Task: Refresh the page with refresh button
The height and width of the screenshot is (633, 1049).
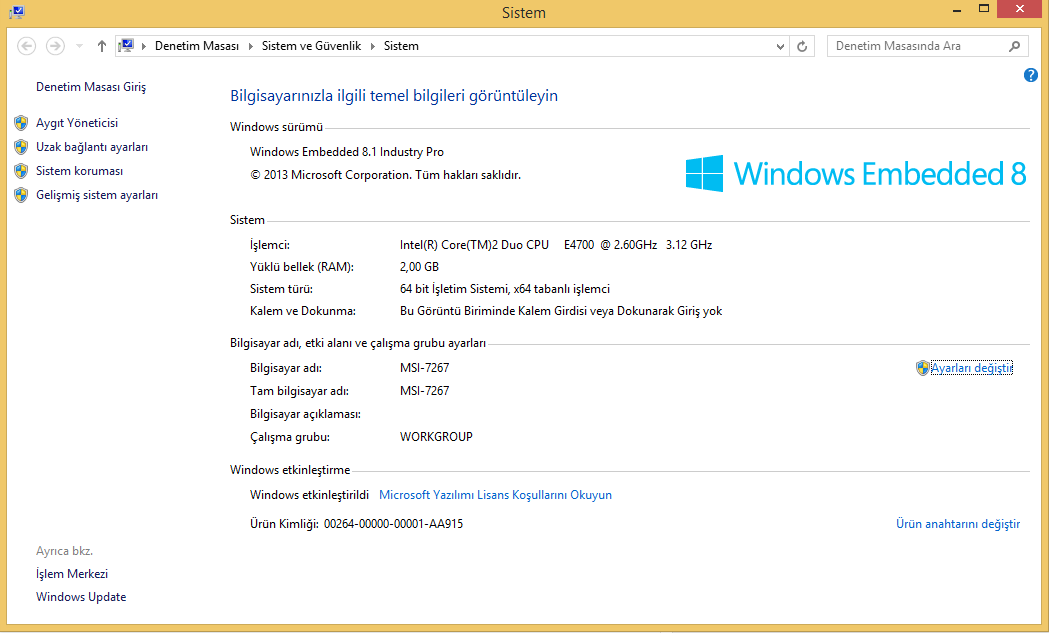Action: pyautogui.click(x=802, y=46)
